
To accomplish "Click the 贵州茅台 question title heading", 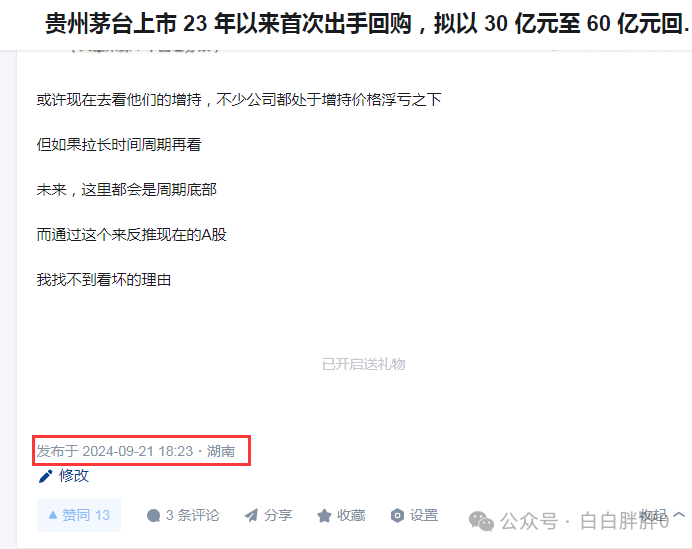I will (x=368, y=23).
